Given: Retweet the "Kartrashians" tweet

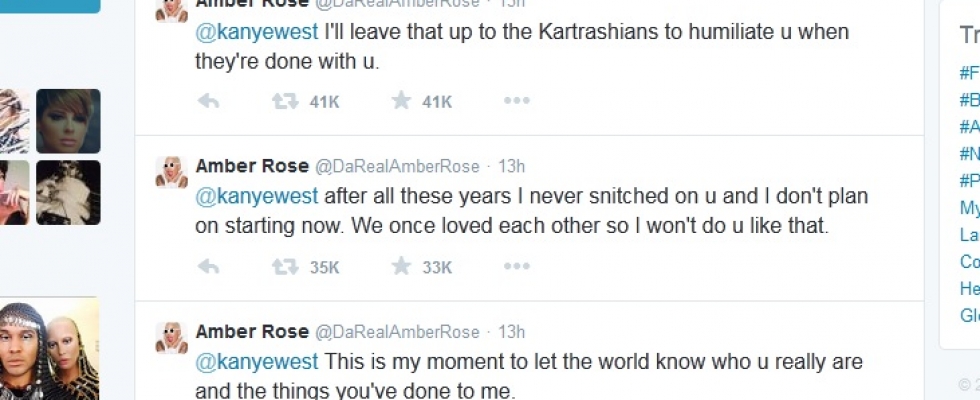Looking at the screenshot, I should tap(286, 101).
